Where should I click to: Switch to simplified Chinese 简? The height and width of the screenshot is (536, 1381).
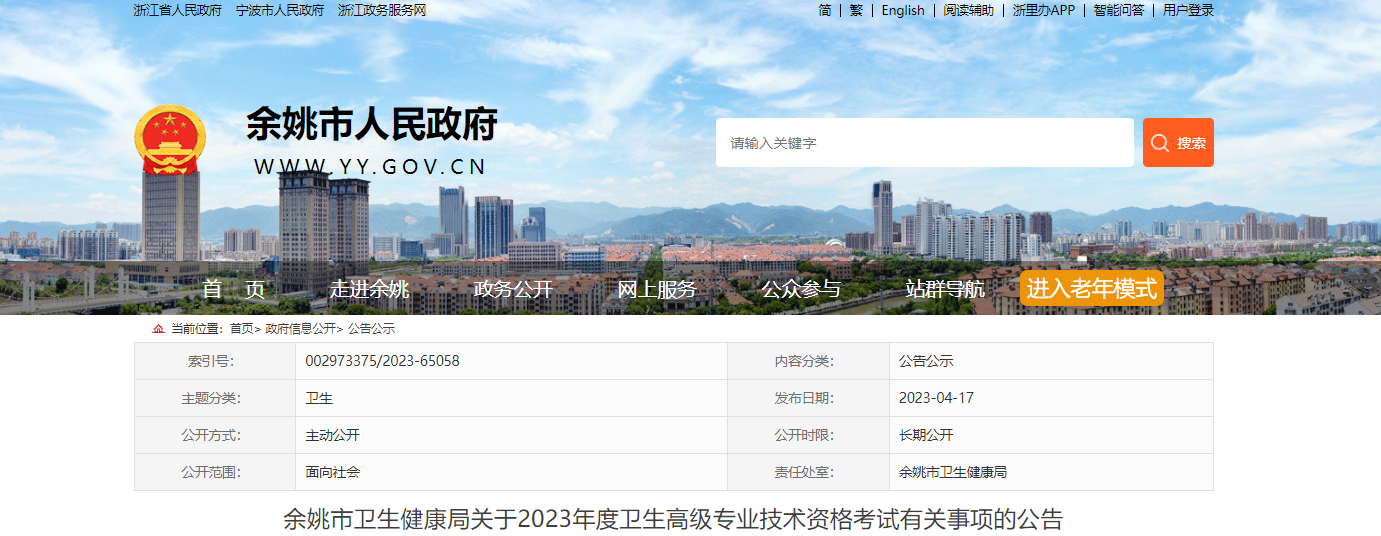click(825, 10)
